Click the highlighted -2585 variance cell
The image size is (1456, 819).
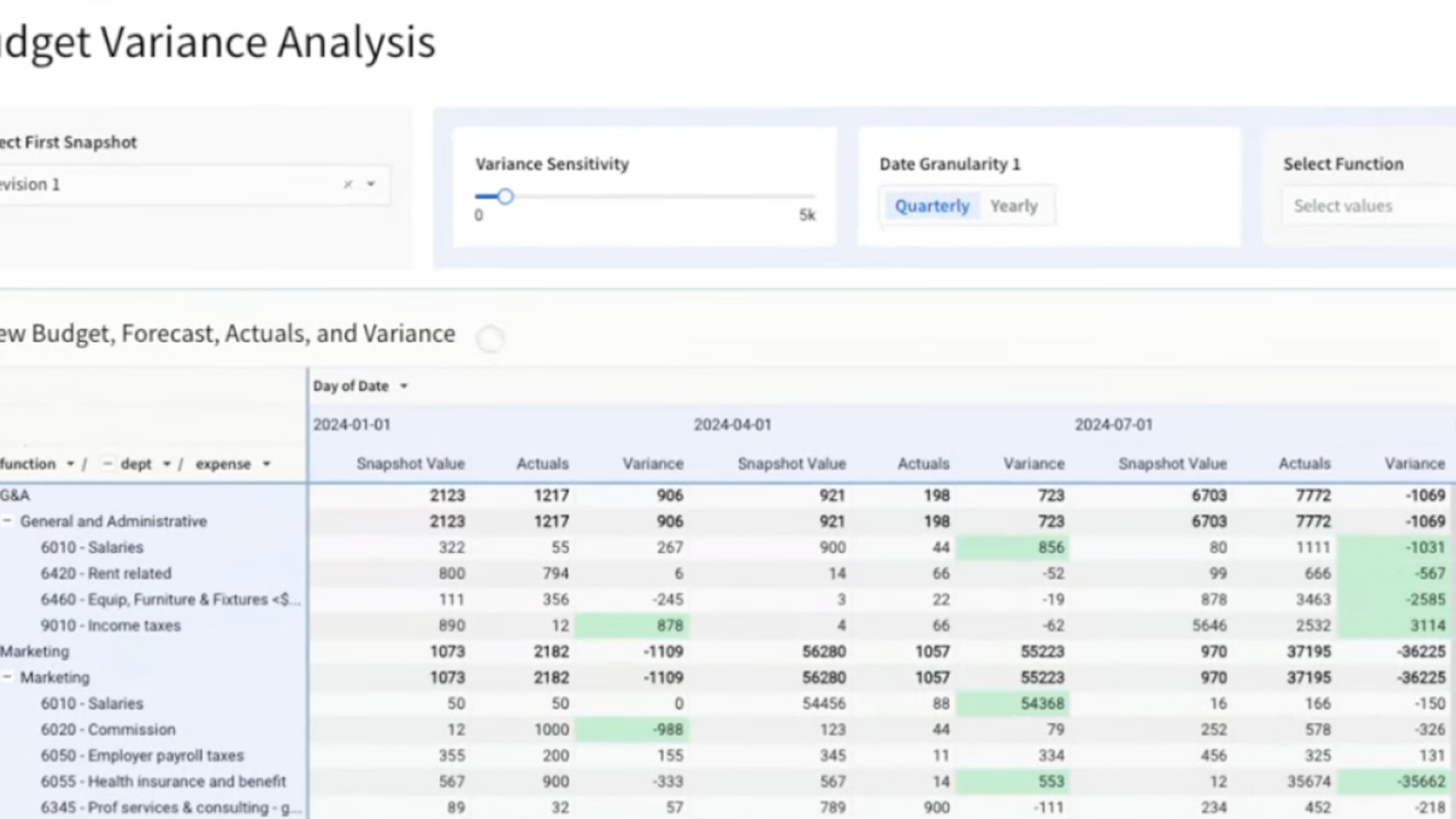click(1394, 599)
